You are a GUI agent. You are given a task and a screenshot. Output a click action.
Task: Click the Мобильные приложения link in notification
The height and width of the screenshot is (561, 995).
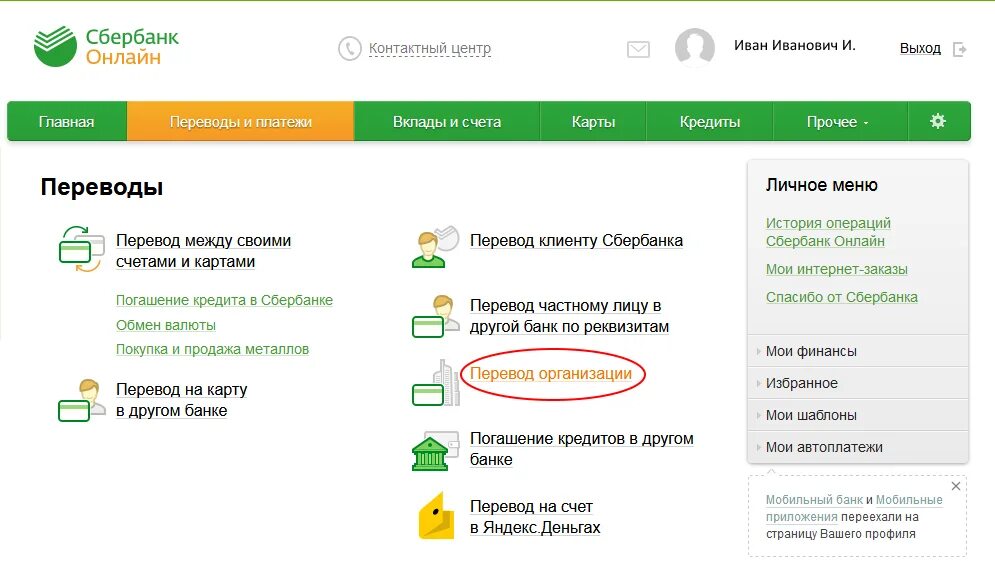click(x=854, y=508)
